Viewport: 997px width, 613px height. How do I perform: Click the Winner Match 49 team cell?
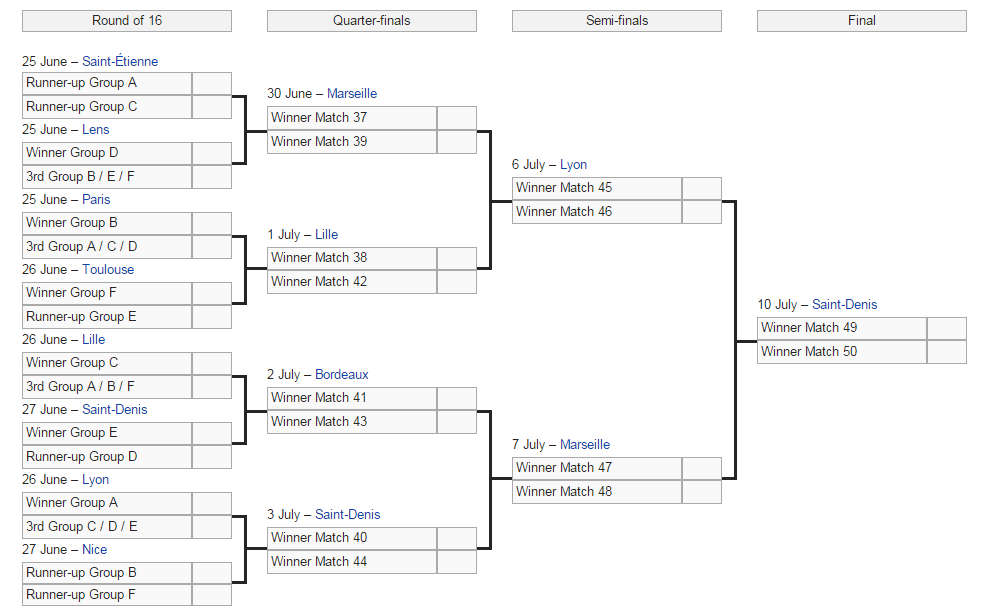842,328
